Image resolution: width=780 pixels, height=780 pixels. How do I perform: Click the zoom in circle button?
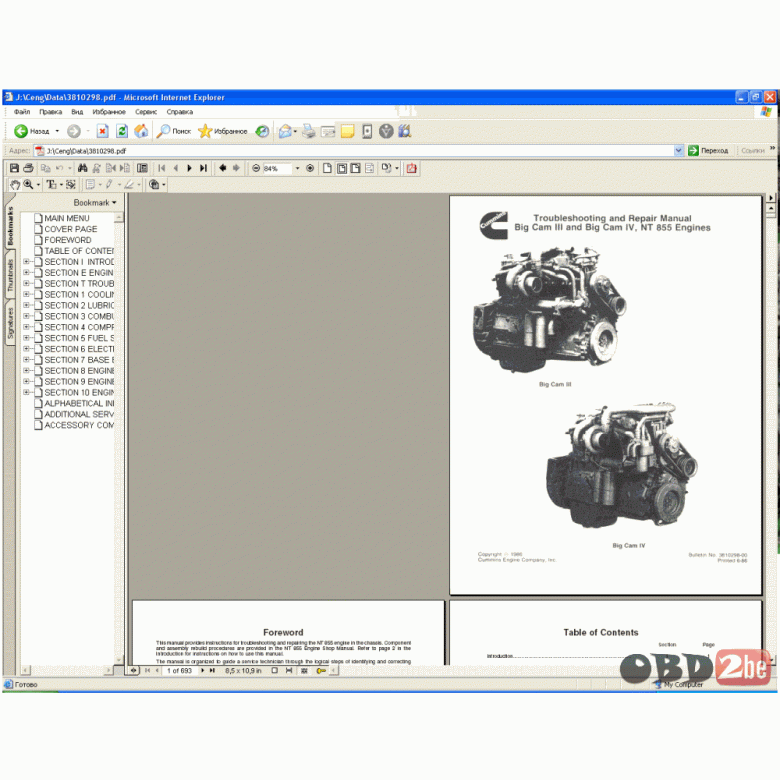(x=310, y=168)
